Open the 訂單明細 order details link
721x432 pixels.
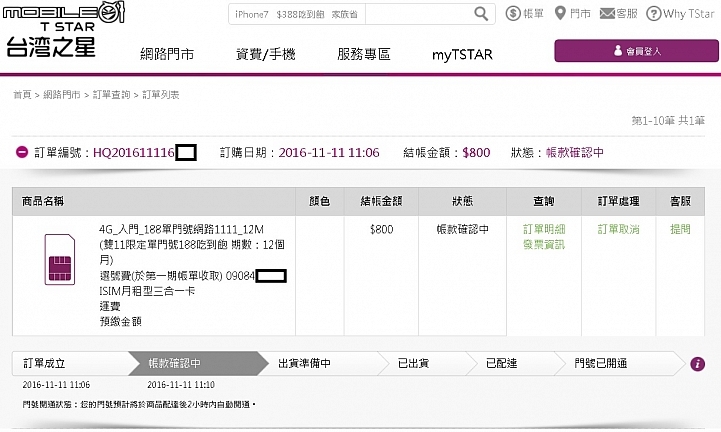point(543,229)
